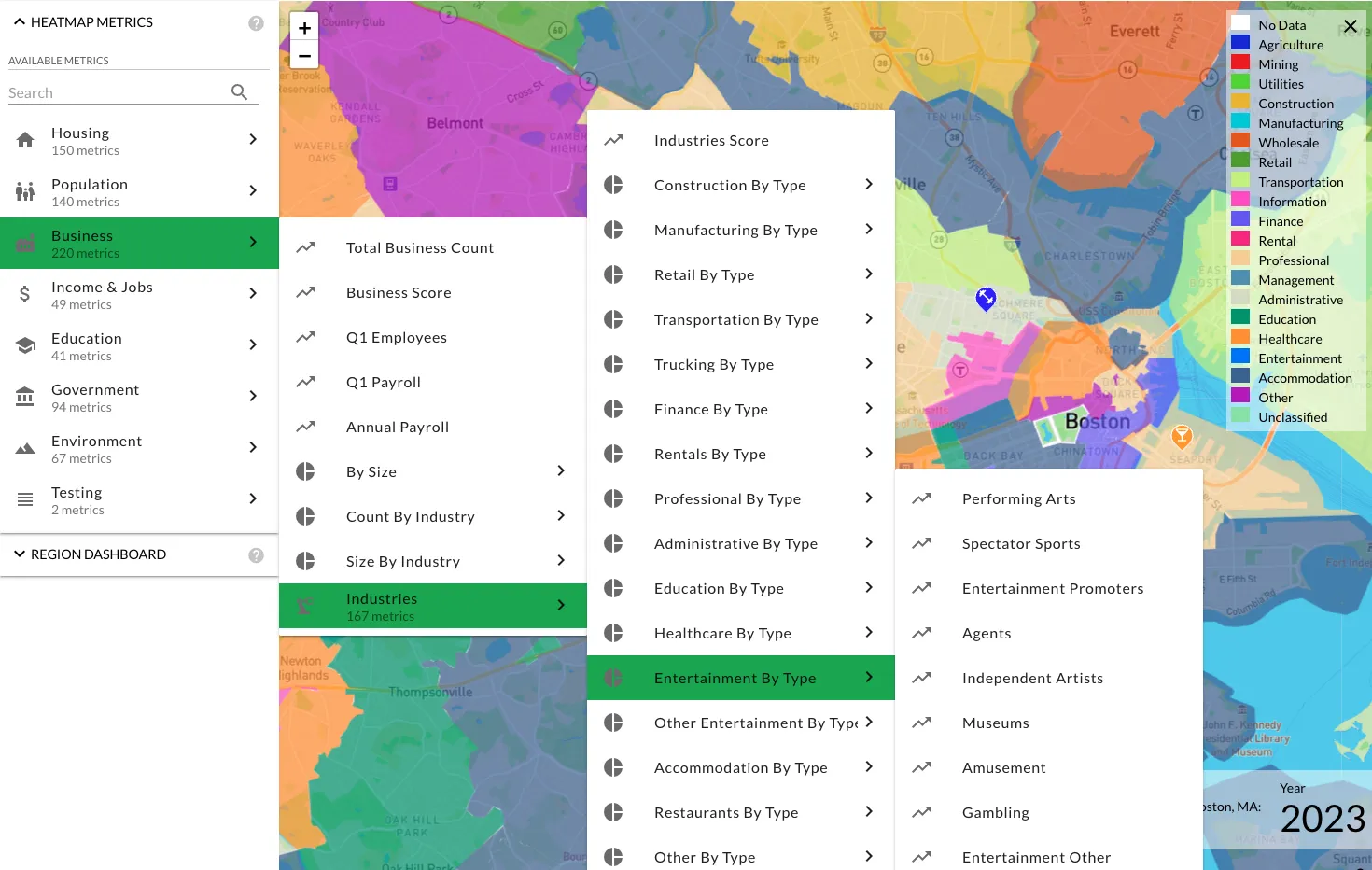The width and height of the screenshot is (1372, 870).
Task: Click the map zoom out minus button
Action: coord(304,55)
